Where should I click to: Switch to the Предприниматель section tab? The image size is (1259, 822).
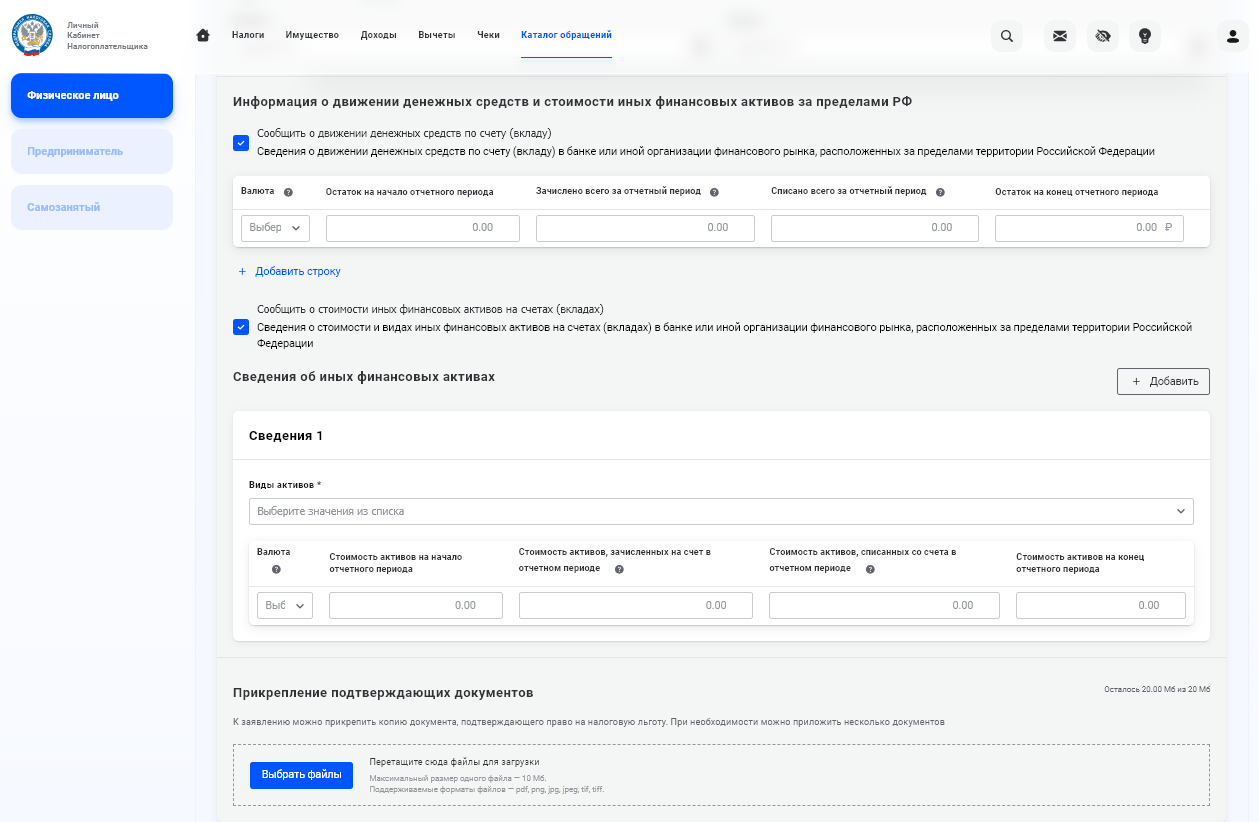click(92, 151)
